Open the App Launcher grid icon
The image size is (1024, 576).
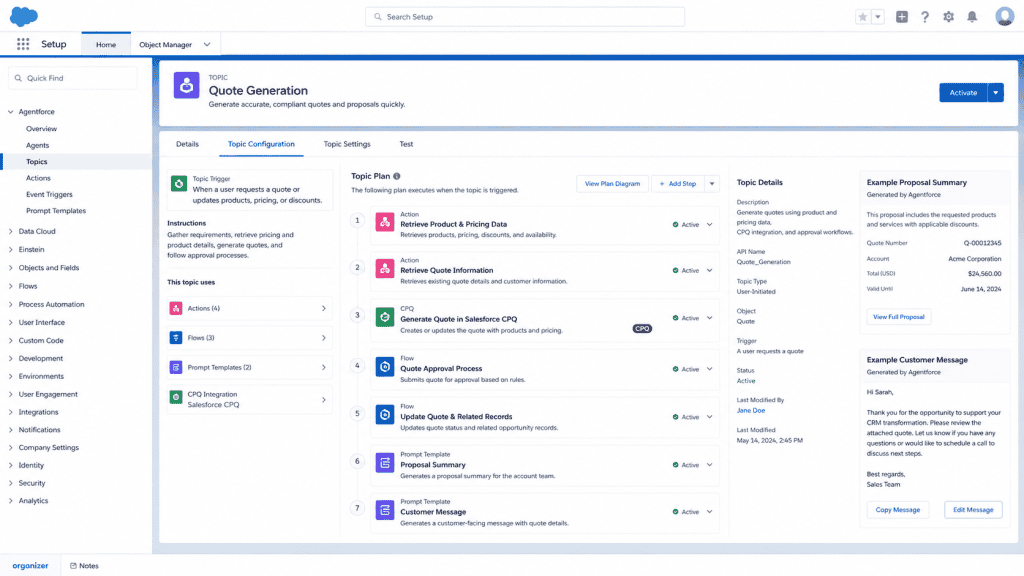click(x=23, y=44)
